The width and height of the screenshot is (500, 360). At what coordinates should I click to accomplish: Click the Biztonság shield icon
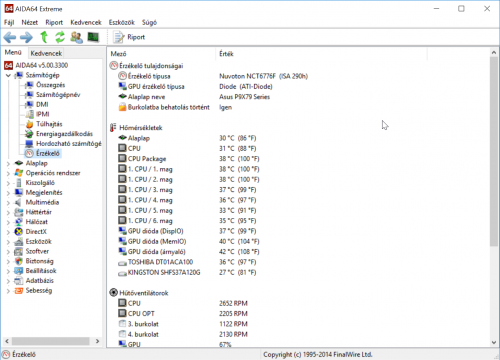[x=19, y=261]
